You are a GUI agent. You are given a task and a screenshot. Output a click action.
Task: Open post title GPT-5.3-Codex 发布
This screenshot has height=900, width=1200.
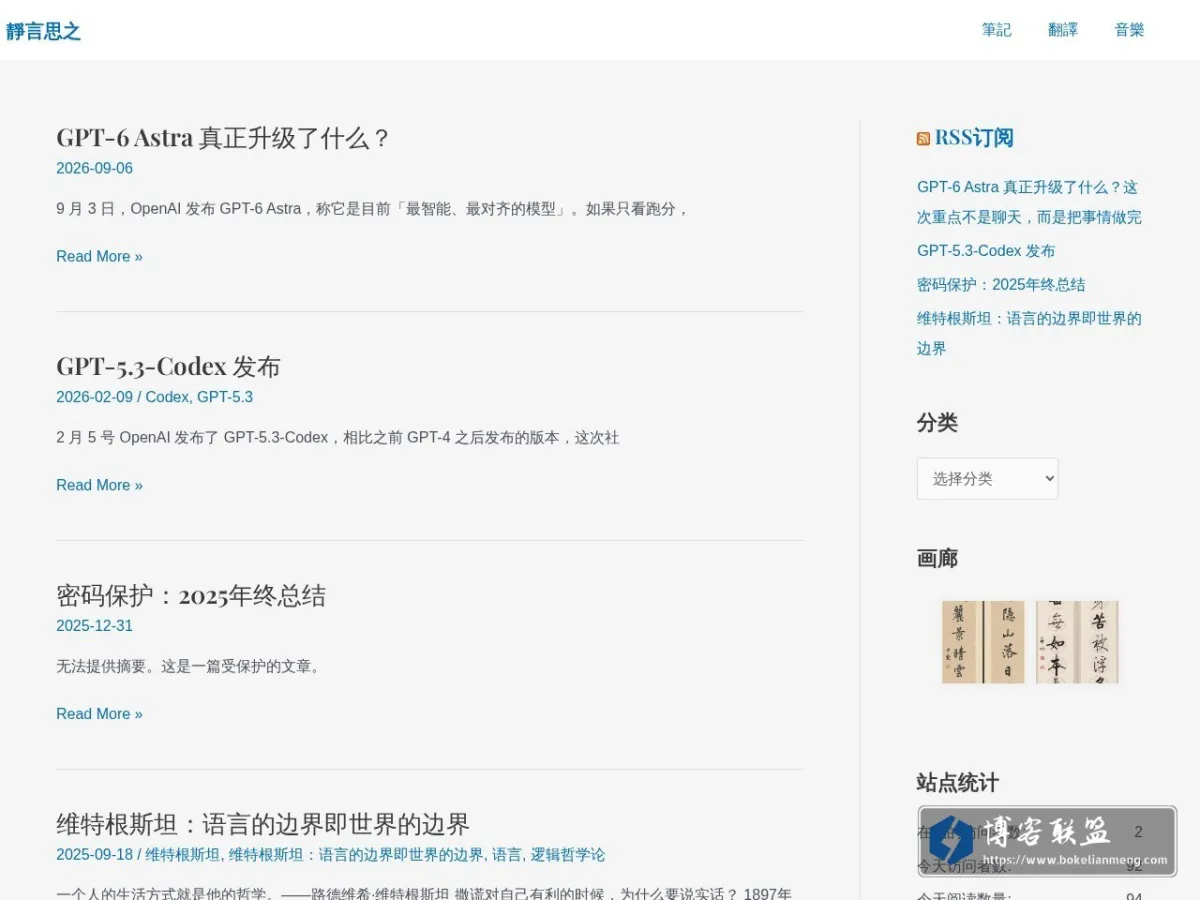point(168,366)
